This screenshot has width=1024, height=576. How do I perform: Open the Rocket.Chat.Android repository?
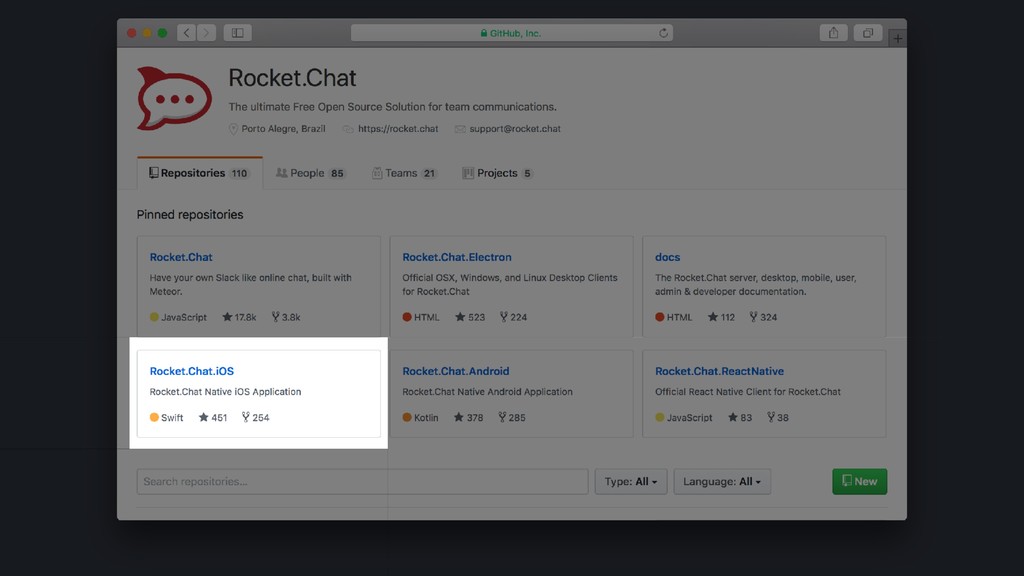click(456, 371)
